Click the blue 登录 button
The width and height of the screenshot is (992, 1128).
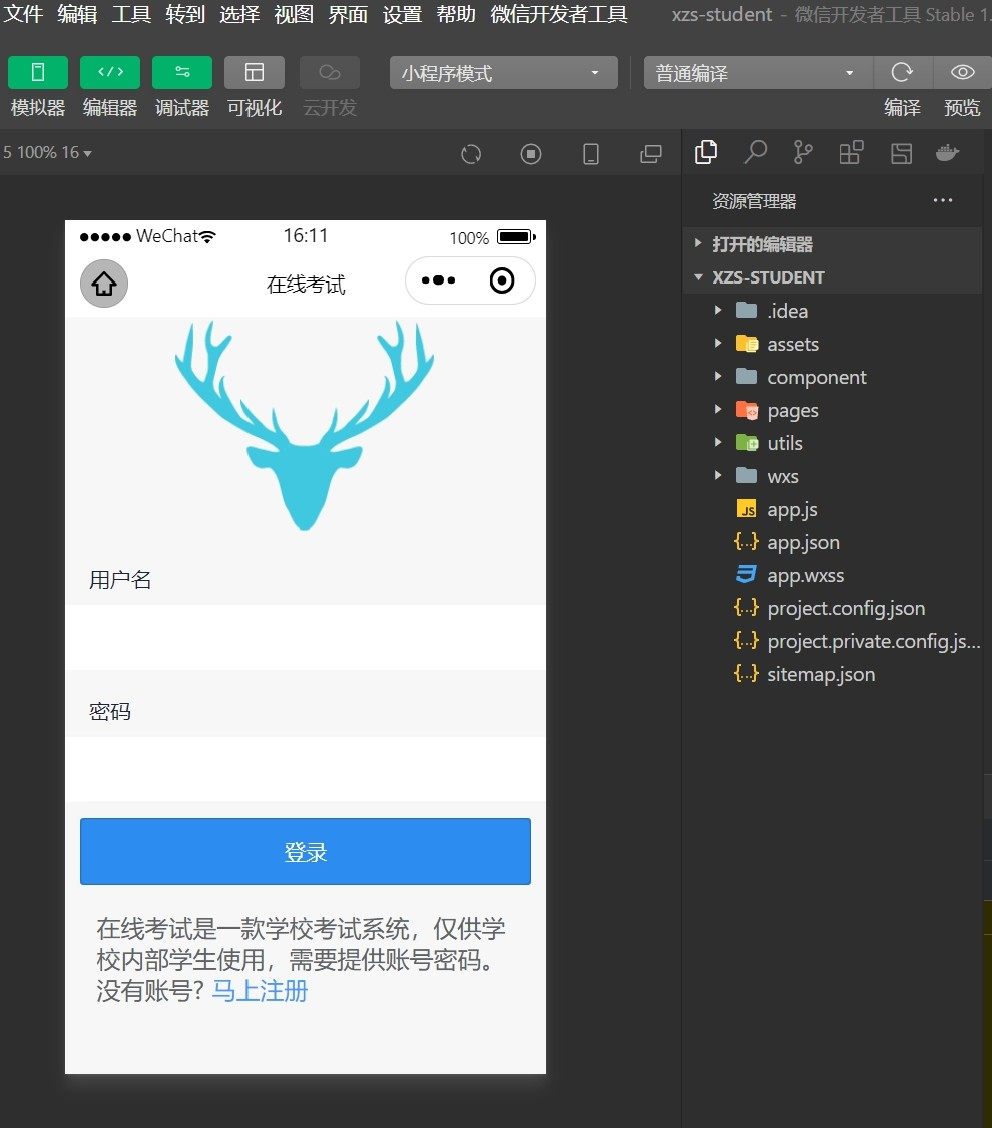[x=305, y=852]
